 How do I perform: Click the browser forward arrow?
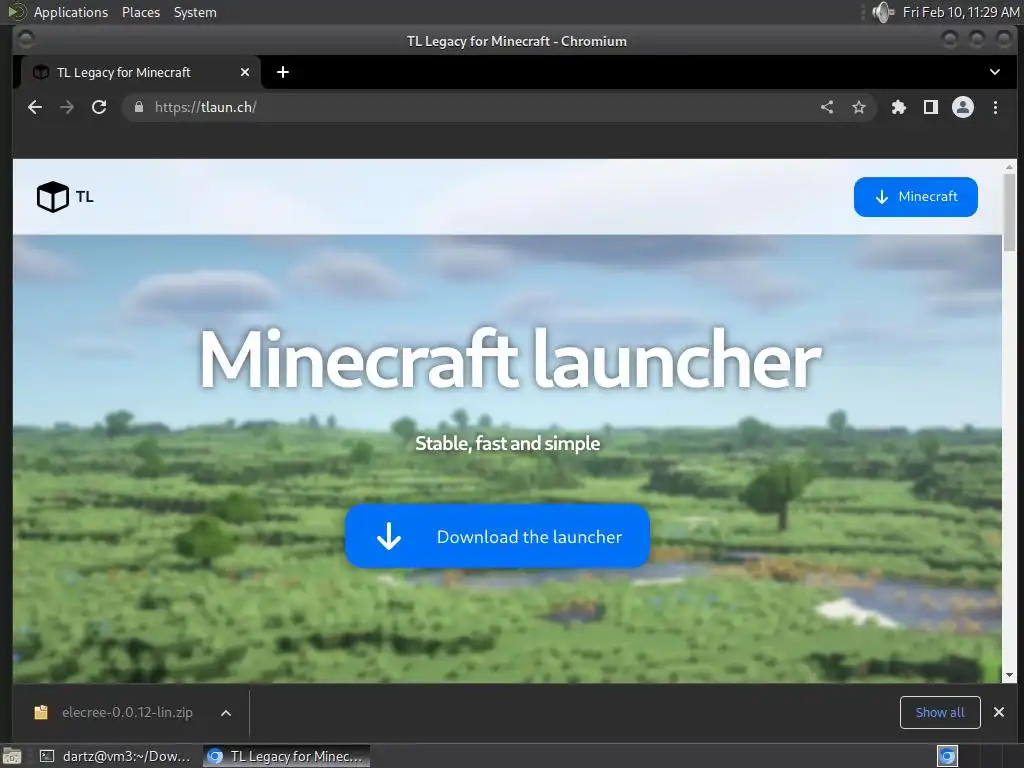pyautogui.click(x=67, y=107)
